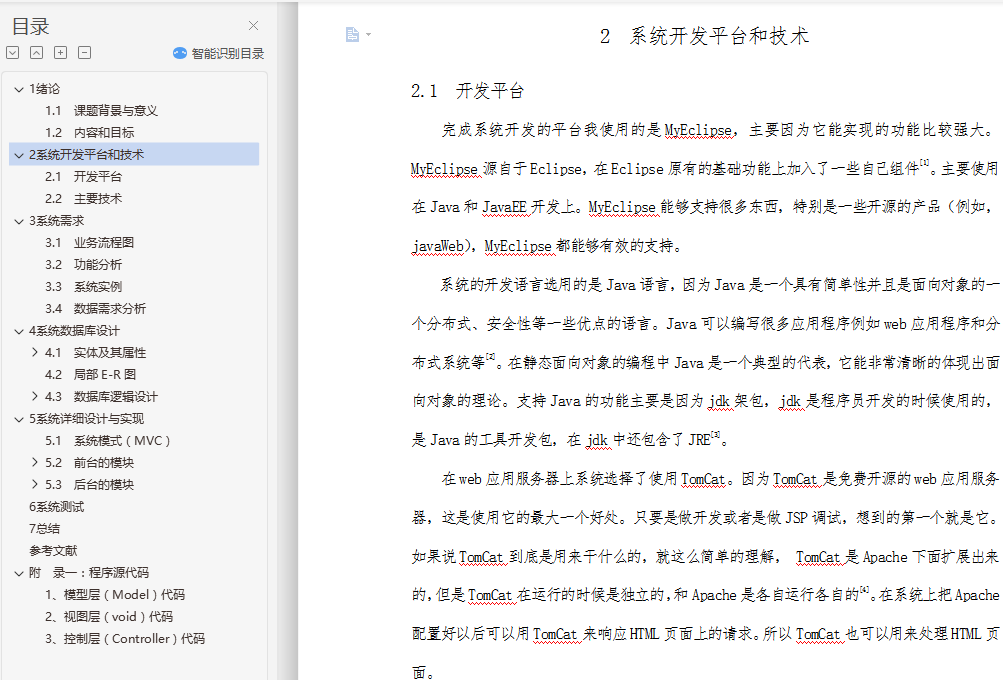Click the 目录 pane title
This screenshot has height=680, width=1003.
pos(30,26)
